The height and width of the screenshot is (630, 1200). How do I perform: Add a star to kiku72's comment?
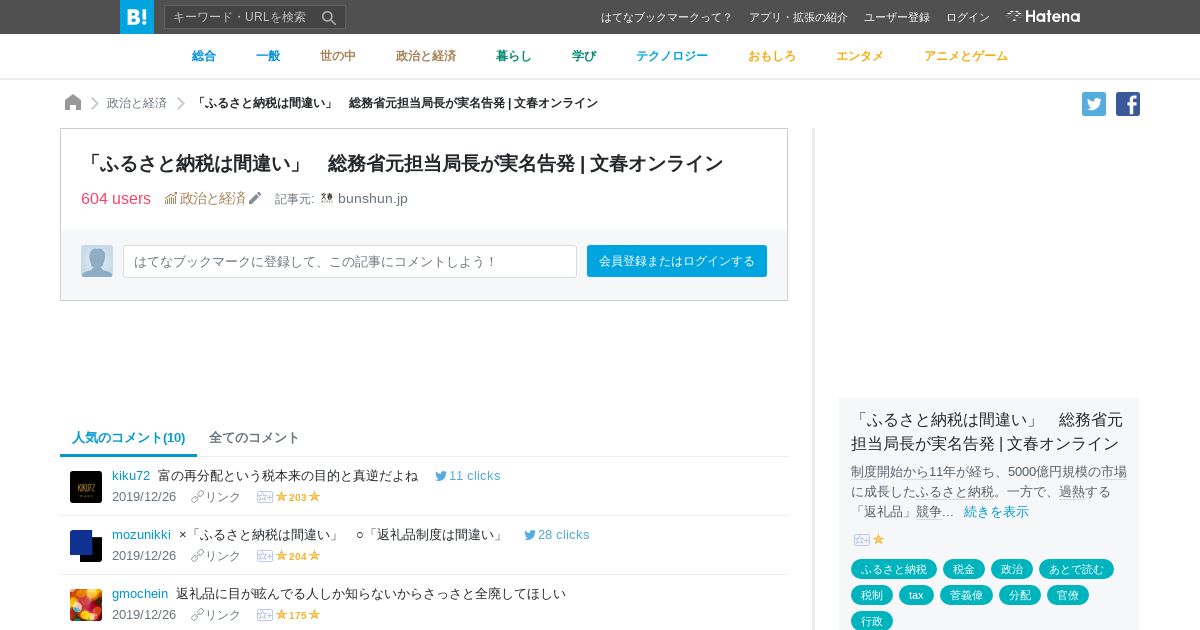tap(265, 497)
